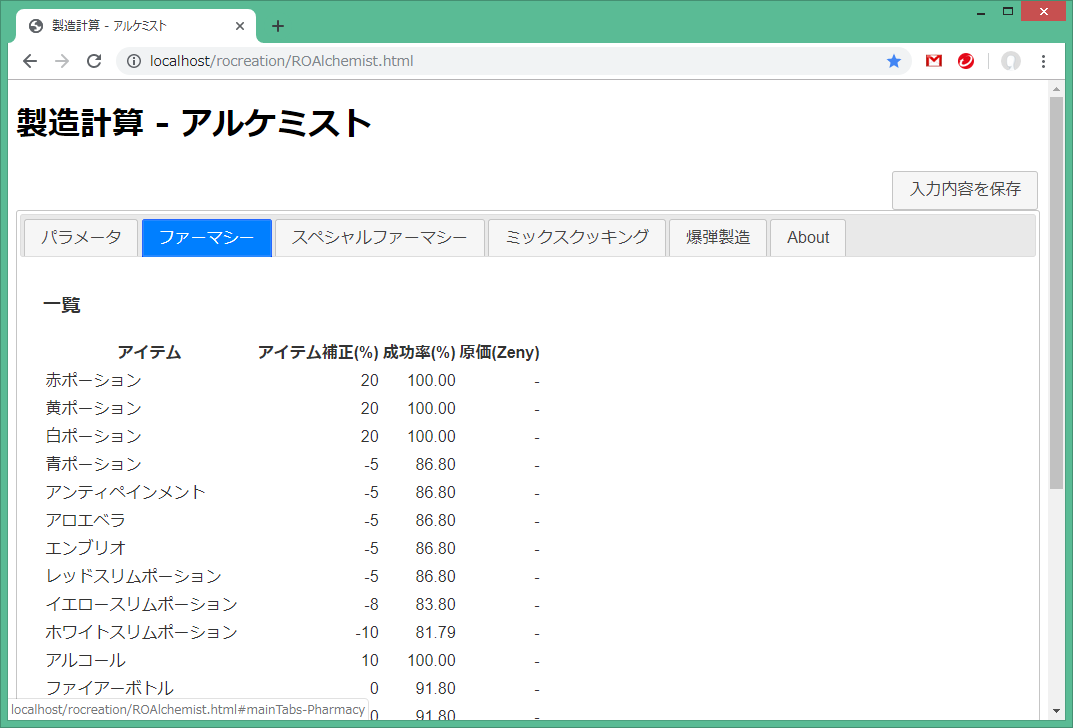Select the ファーマシー tab
The height and width of the screenshot is (728, 1073).
pyautogui.click(x=207, y=238)
